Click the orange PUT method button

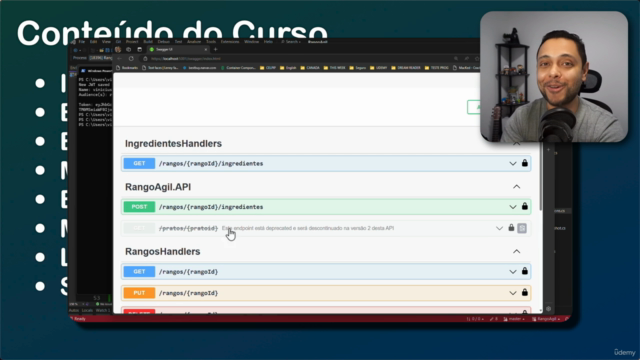(x=139, y=293)
